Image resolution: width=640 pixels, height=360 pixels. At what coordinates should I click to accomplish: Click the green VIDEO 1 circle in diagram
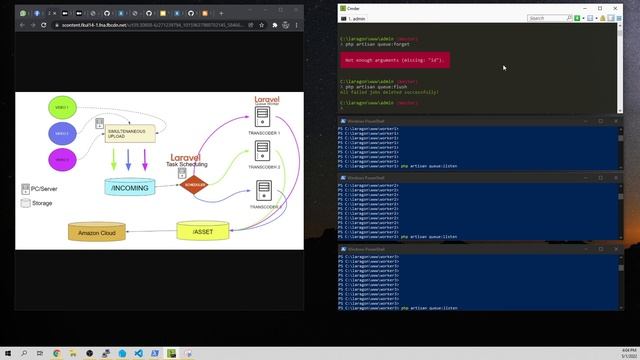(x=62, y=107)
